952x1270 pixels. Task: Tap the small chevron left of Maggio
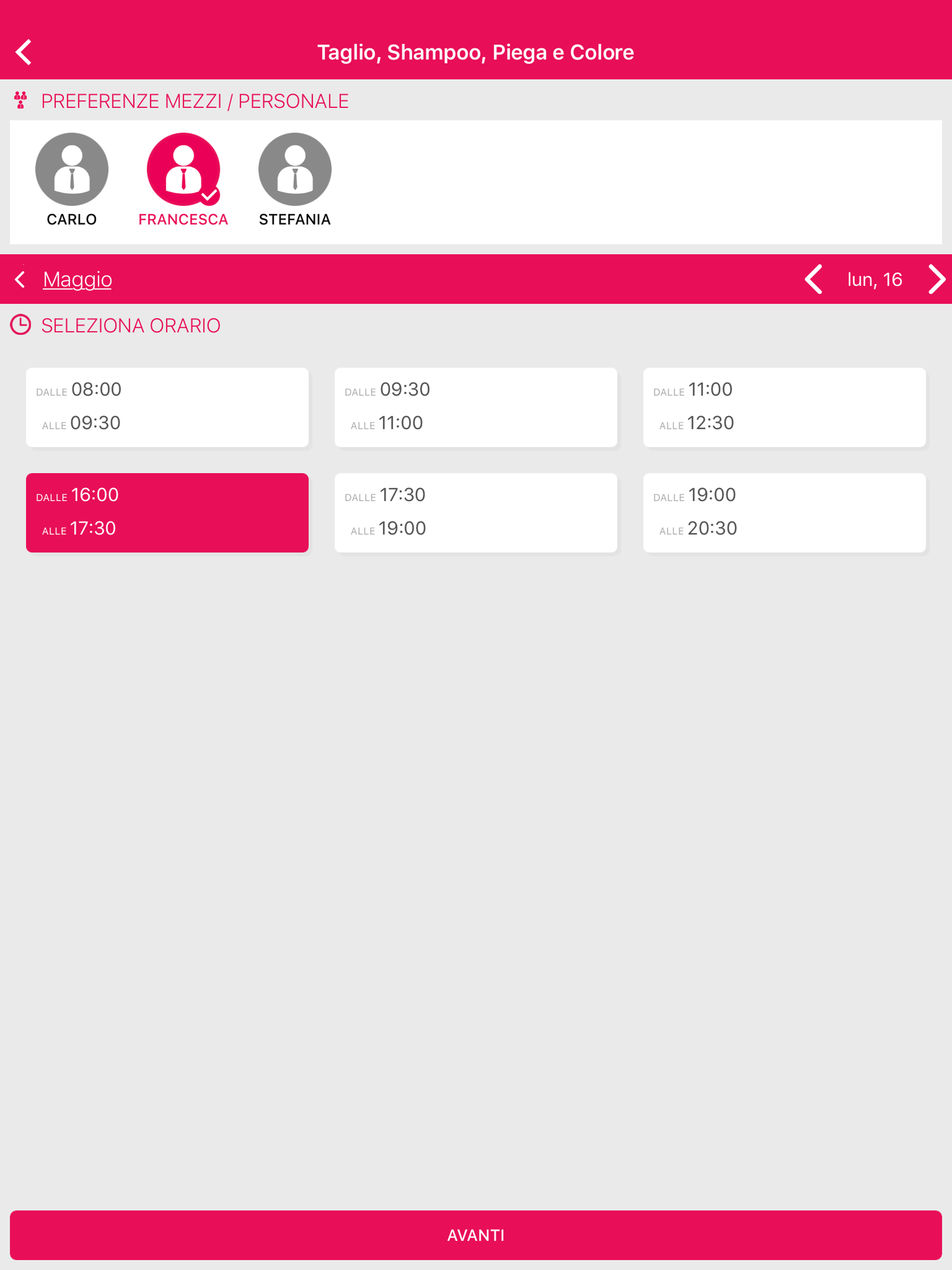coord(20,279)
